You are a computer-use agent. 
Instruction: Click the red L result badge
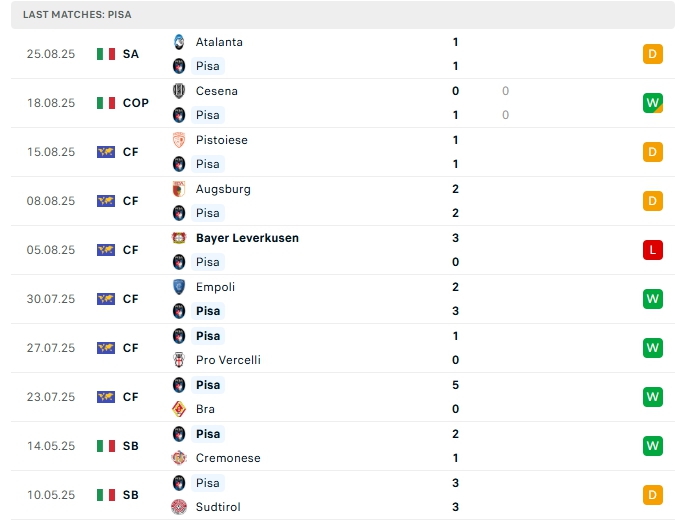coord(653,250)
